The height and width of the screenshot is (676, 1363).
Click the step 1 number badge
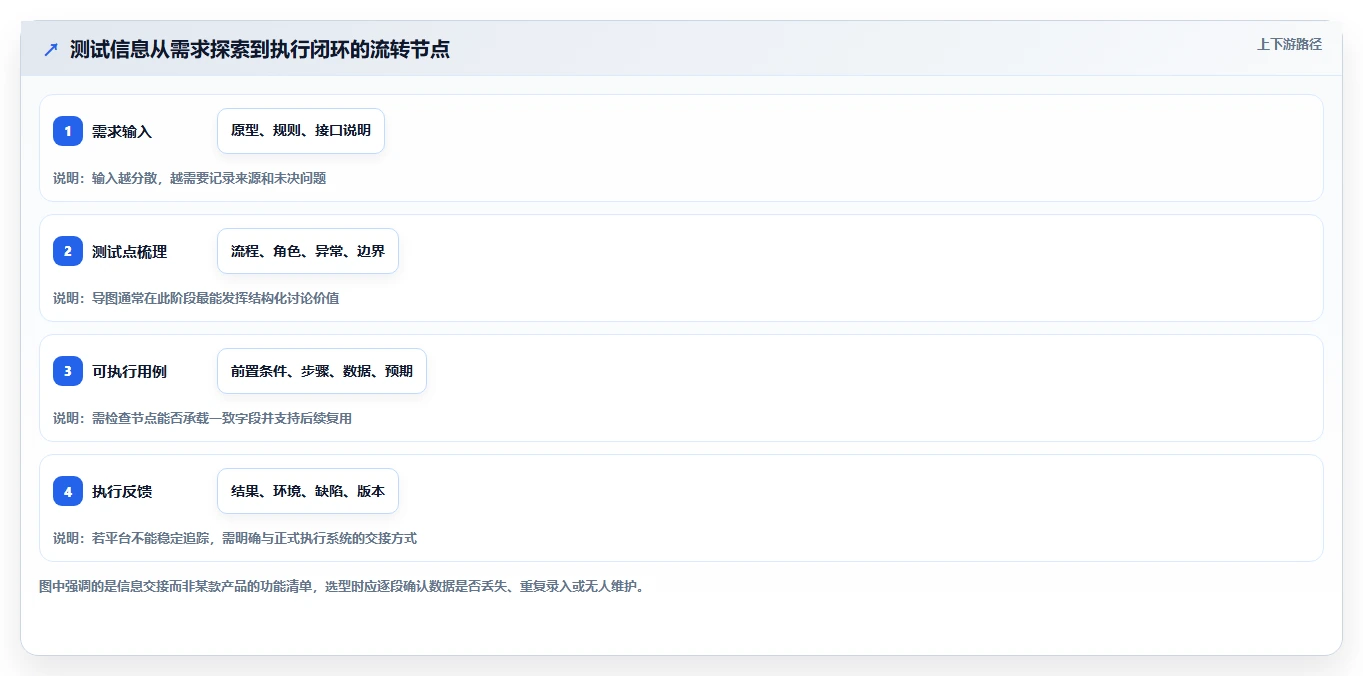click(68, 131)
